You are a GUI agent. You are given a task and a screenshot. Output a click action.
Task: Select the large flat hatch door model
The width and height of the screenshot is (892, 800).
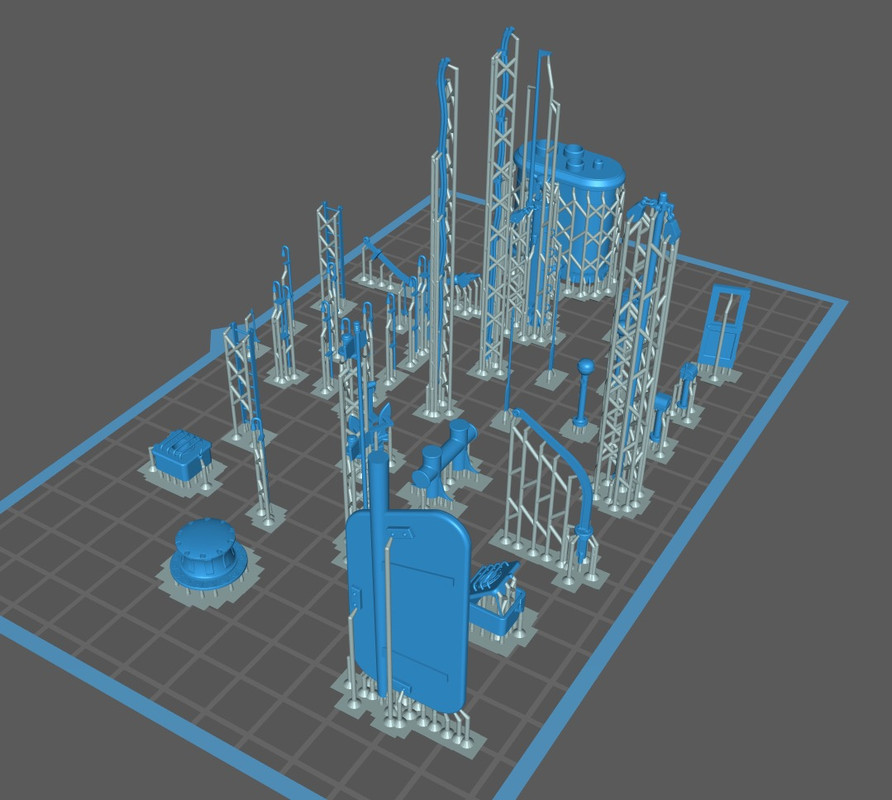408,609
